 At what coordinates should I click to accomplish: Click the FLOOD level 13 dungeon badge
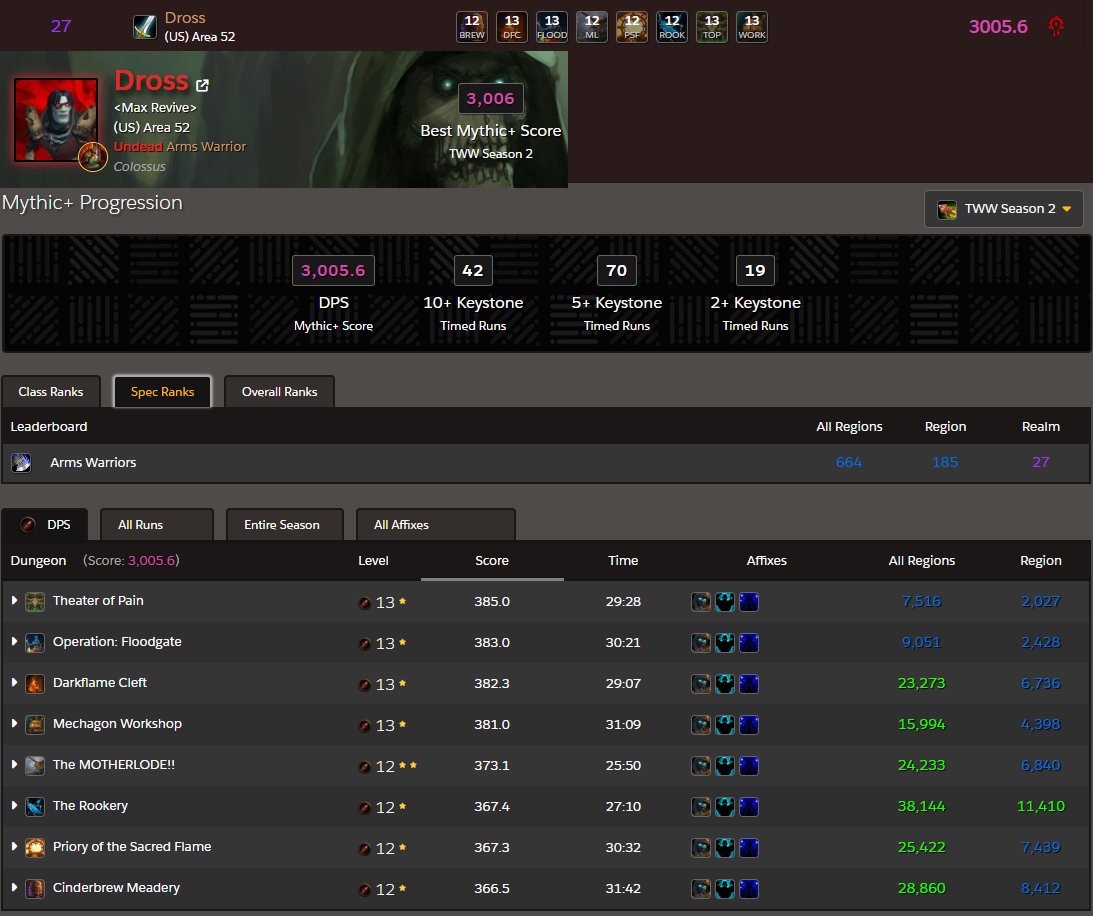(552, 27)
